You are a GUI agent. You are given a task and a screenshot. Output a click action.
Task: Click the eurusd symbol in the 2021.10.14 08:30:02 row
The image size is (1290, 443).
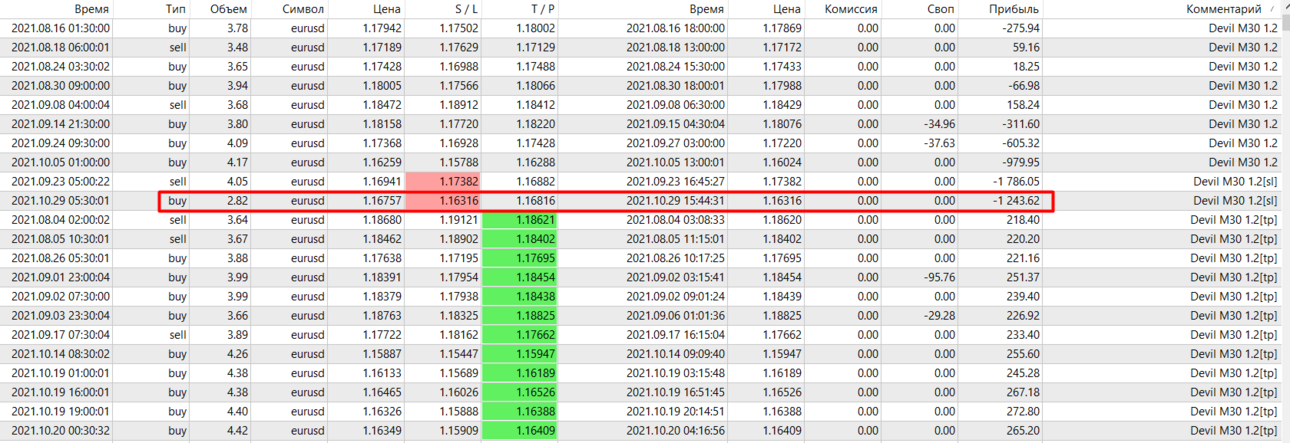[306, 354]
